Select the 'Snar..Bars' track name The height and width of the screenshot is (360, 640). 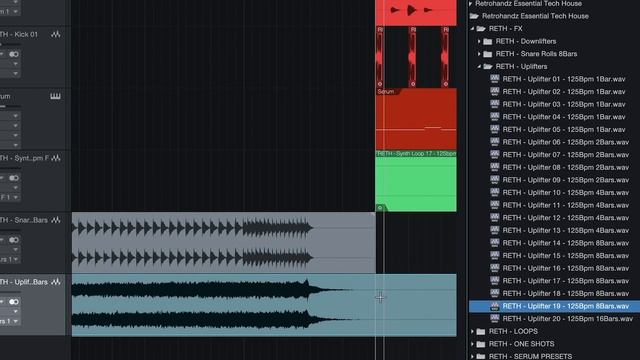(24, 220)
